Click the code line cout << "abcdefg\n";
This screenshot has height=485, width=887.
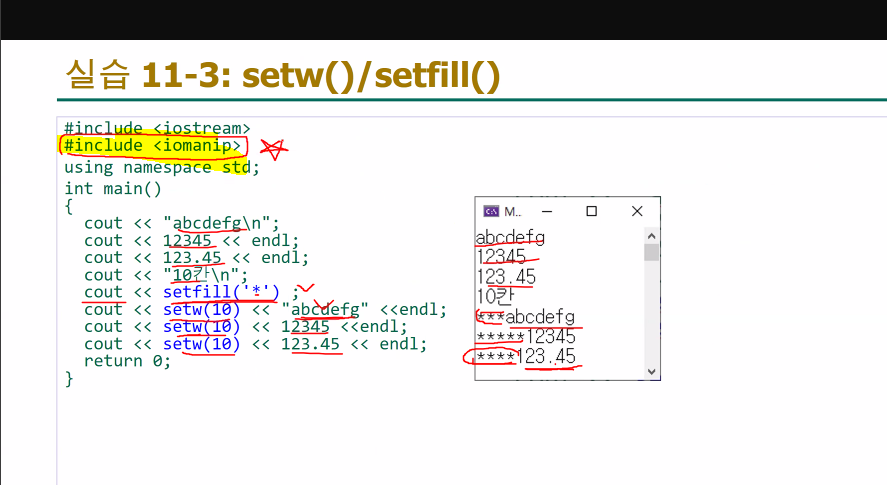182,223
